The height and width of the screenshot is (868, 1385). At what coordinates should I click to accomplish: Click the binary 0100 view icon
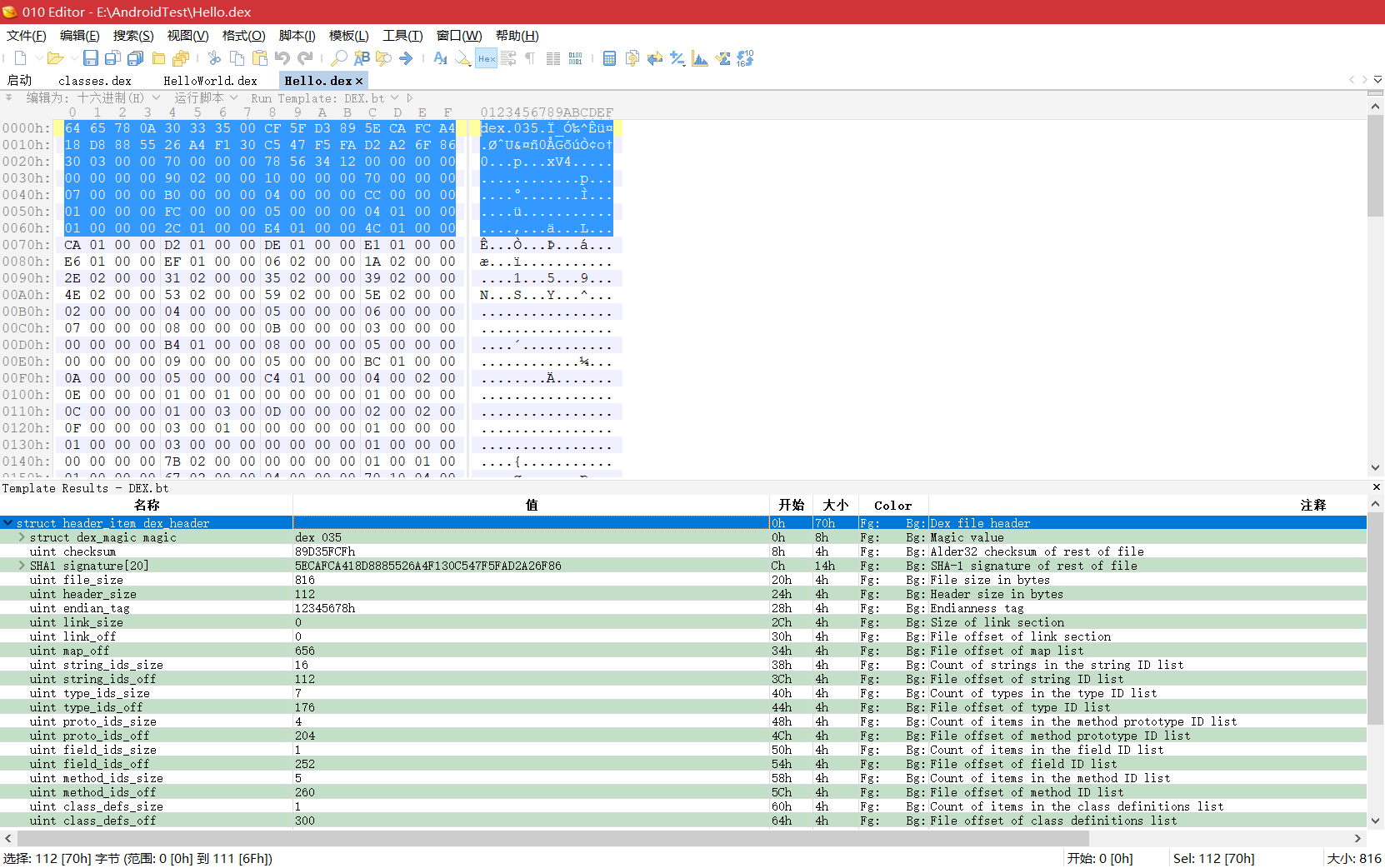(576, 58)
